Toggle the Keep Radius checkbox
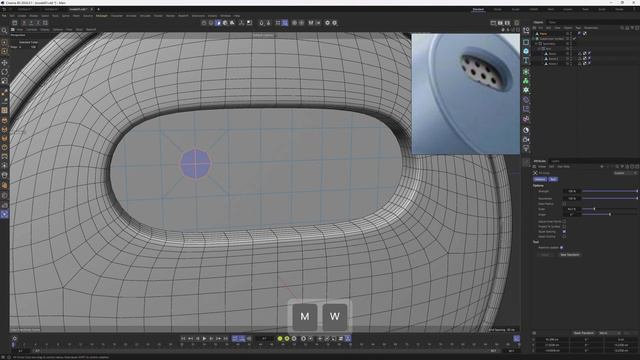Screen dimensions: 640x360 click(564, 204)
